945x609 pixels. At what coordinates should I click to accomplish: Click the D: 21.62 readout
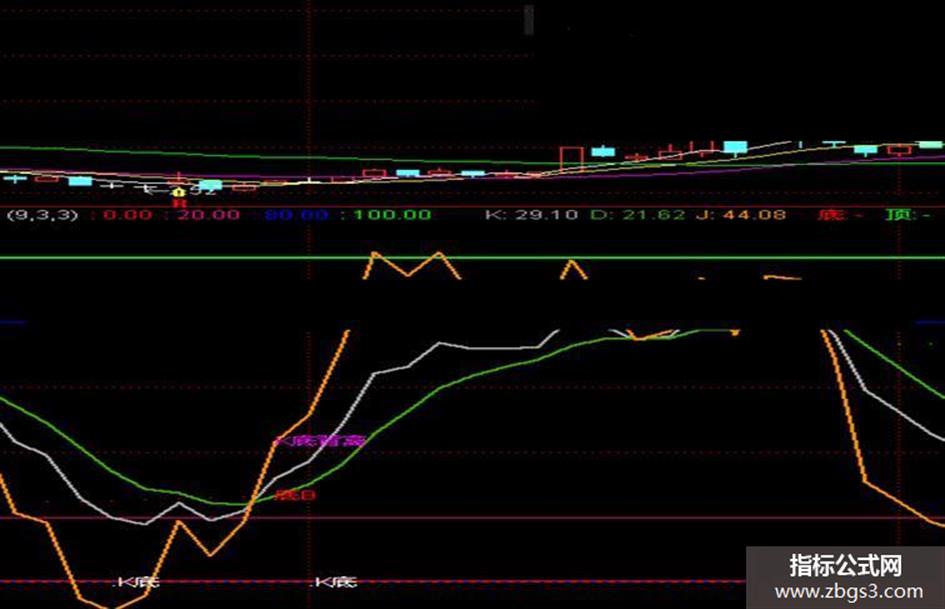638,215
